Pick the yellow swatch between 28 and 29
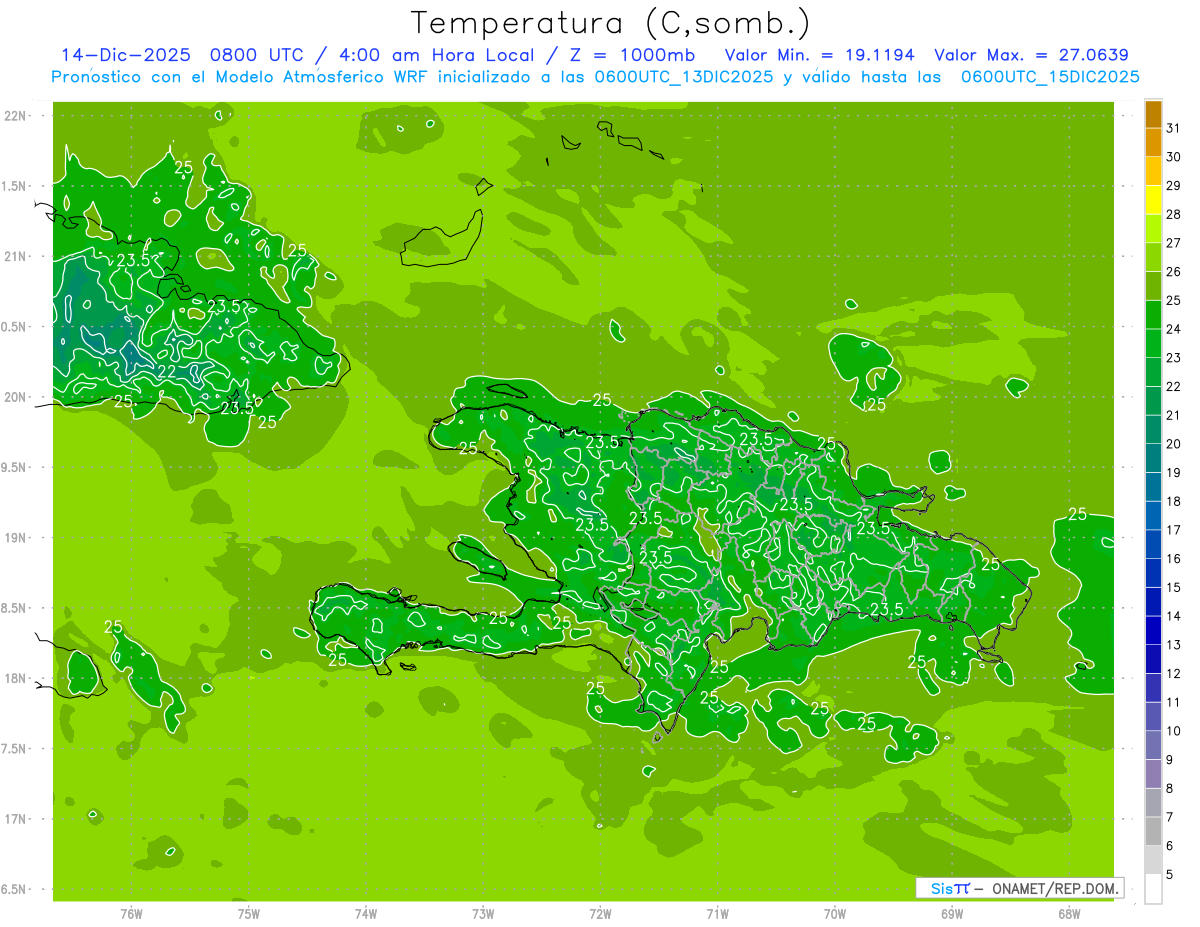Screen dimensions: 1200x927 1153,200
